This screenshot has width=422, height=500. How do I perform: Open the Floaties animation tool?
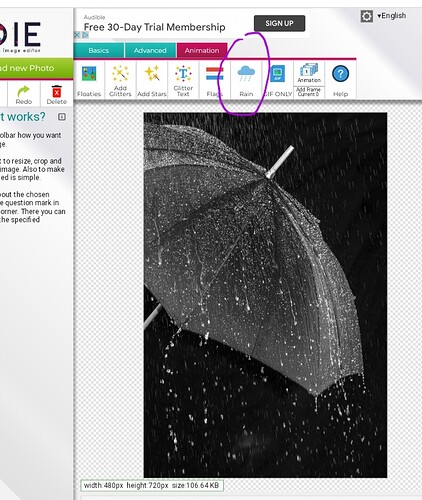[89, 80]
